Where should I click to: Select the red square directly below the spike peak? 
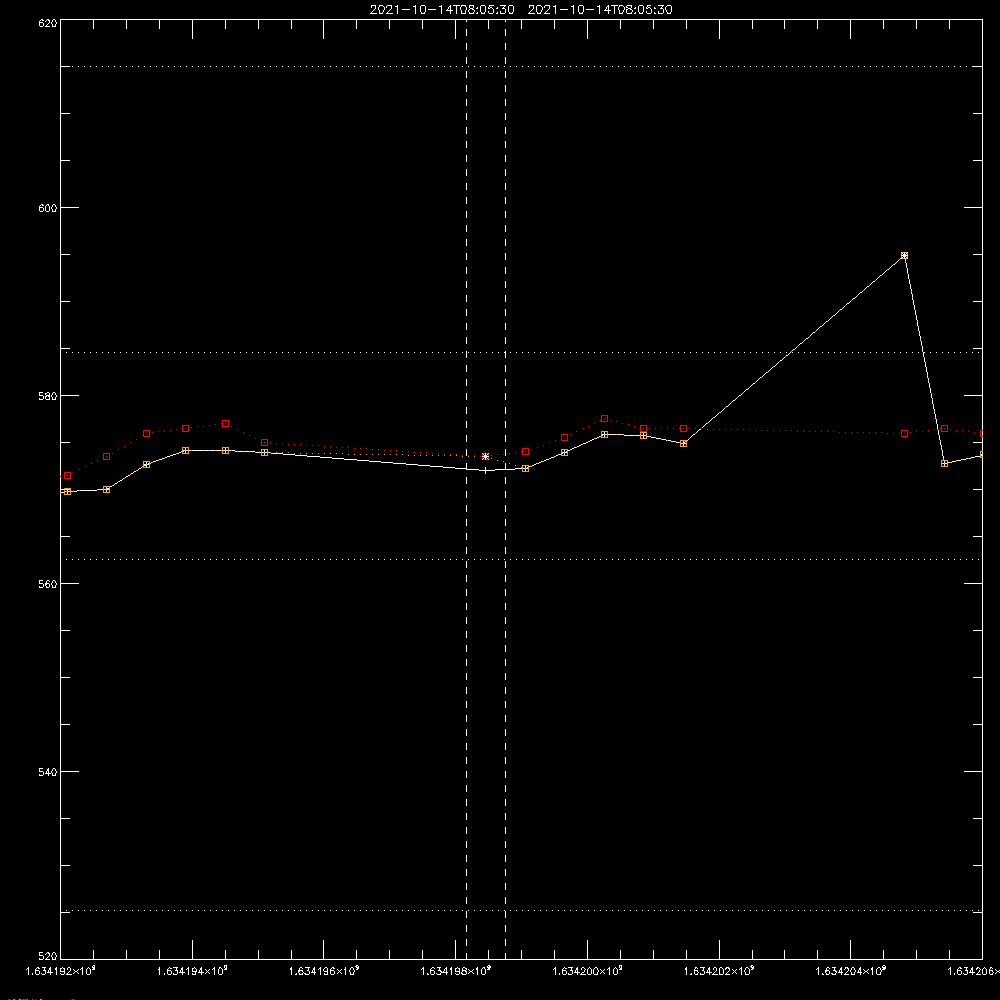pos(904,434)
